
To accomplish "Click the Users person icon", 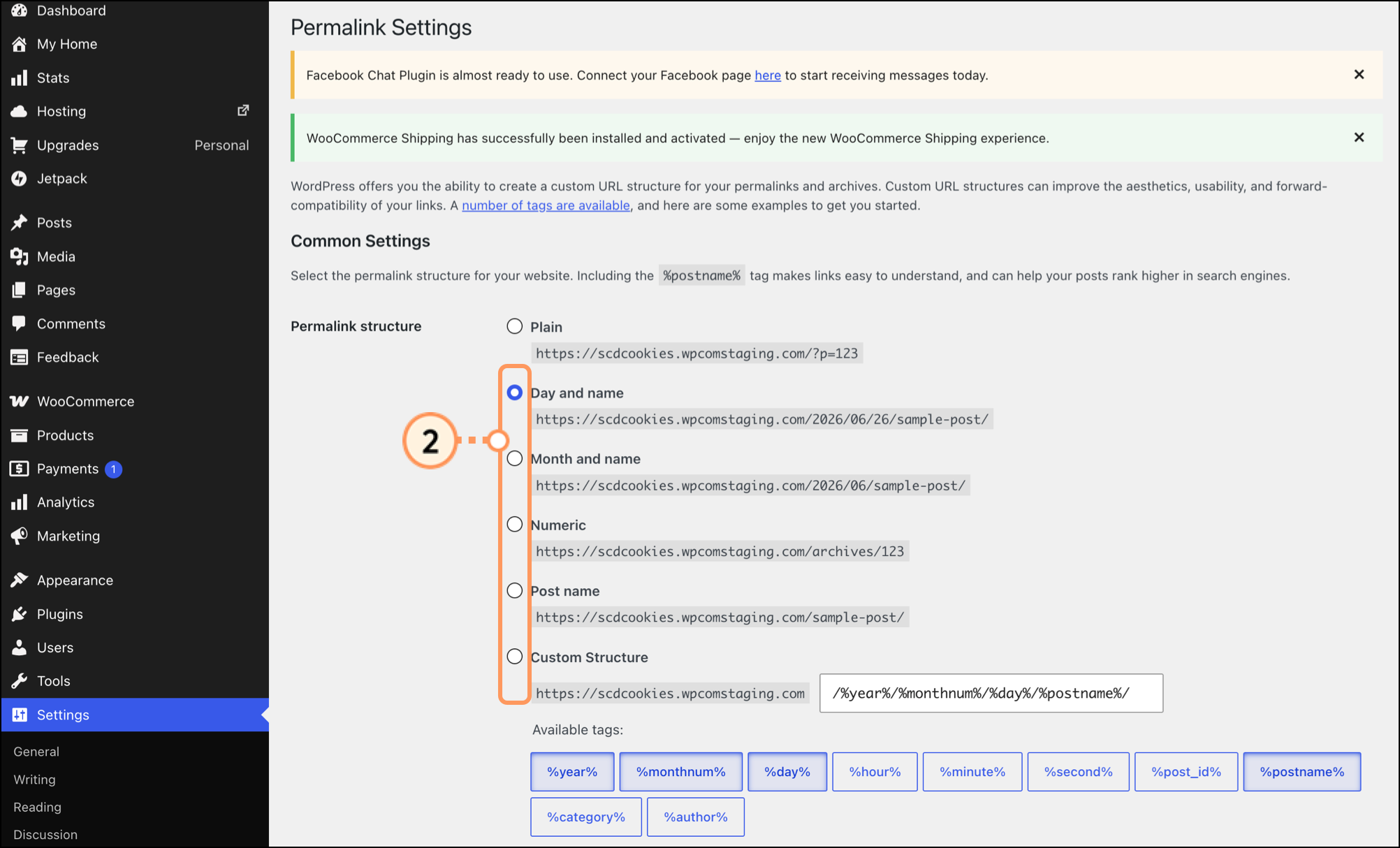I will pos(20,648).
